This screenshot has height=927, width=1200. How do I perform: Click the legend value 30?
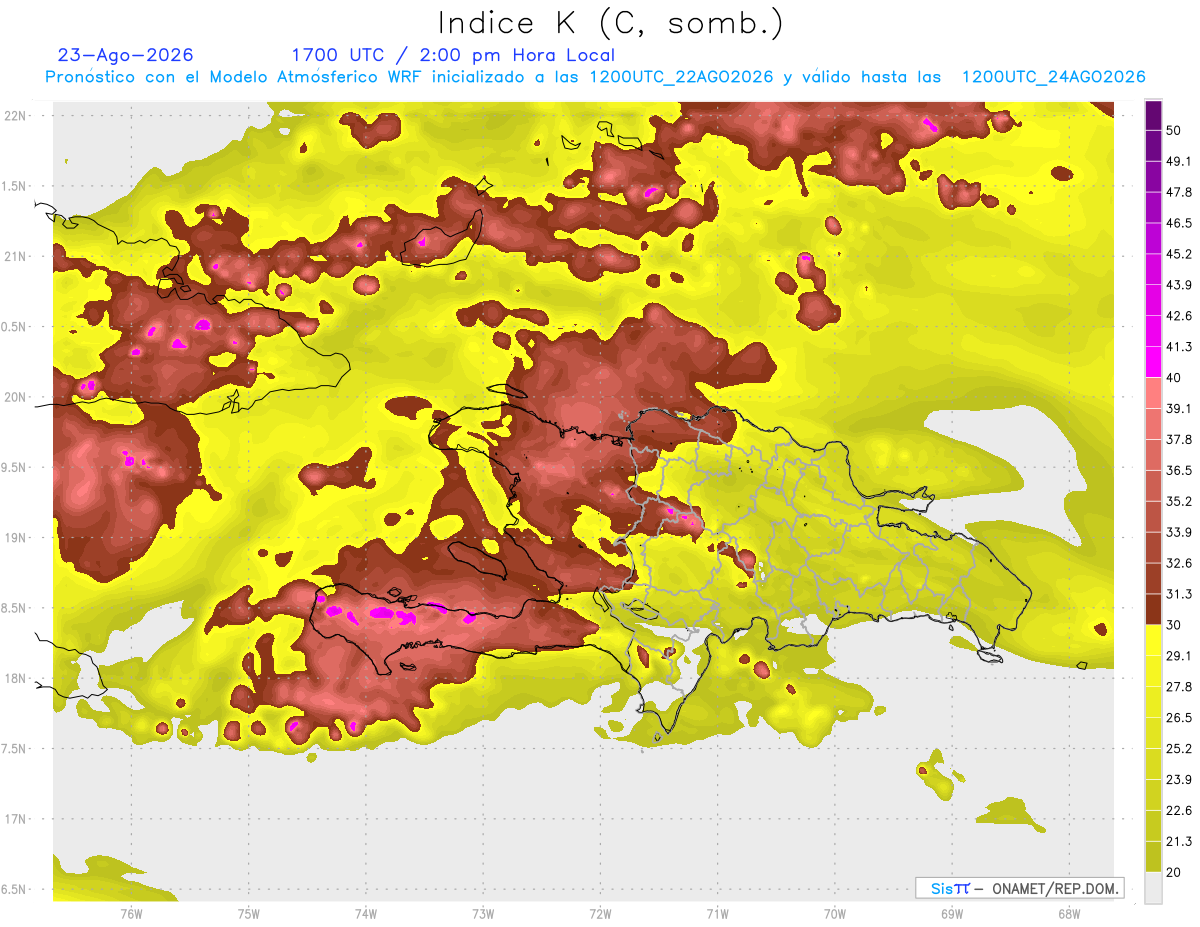1174,625
